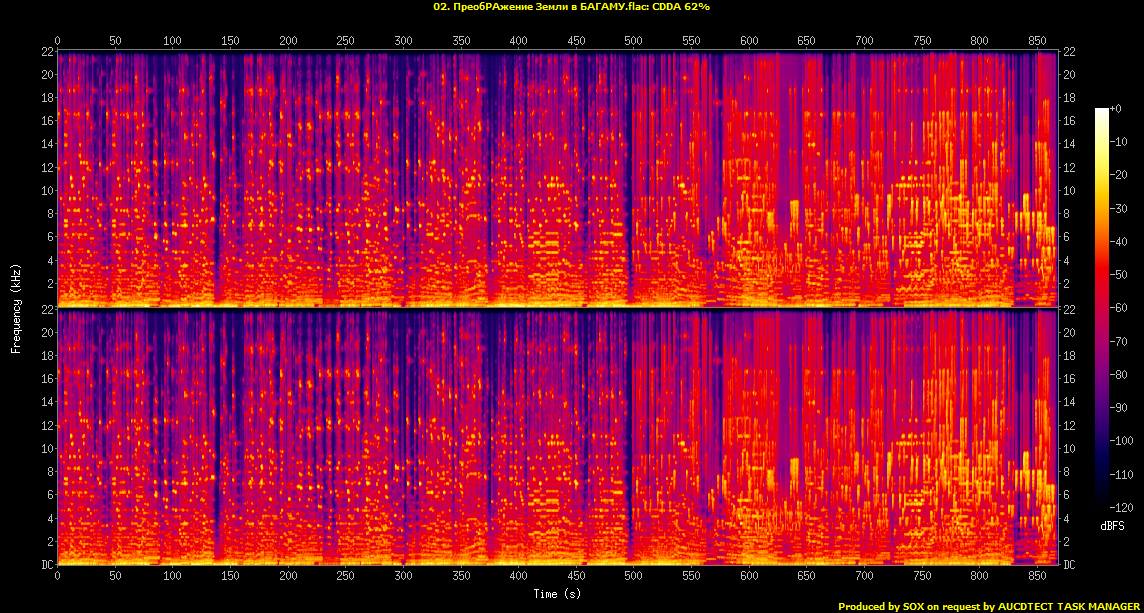1144x613 pixels.
Task: Click the dBFS color scale bar
Action: (1102, 307)
